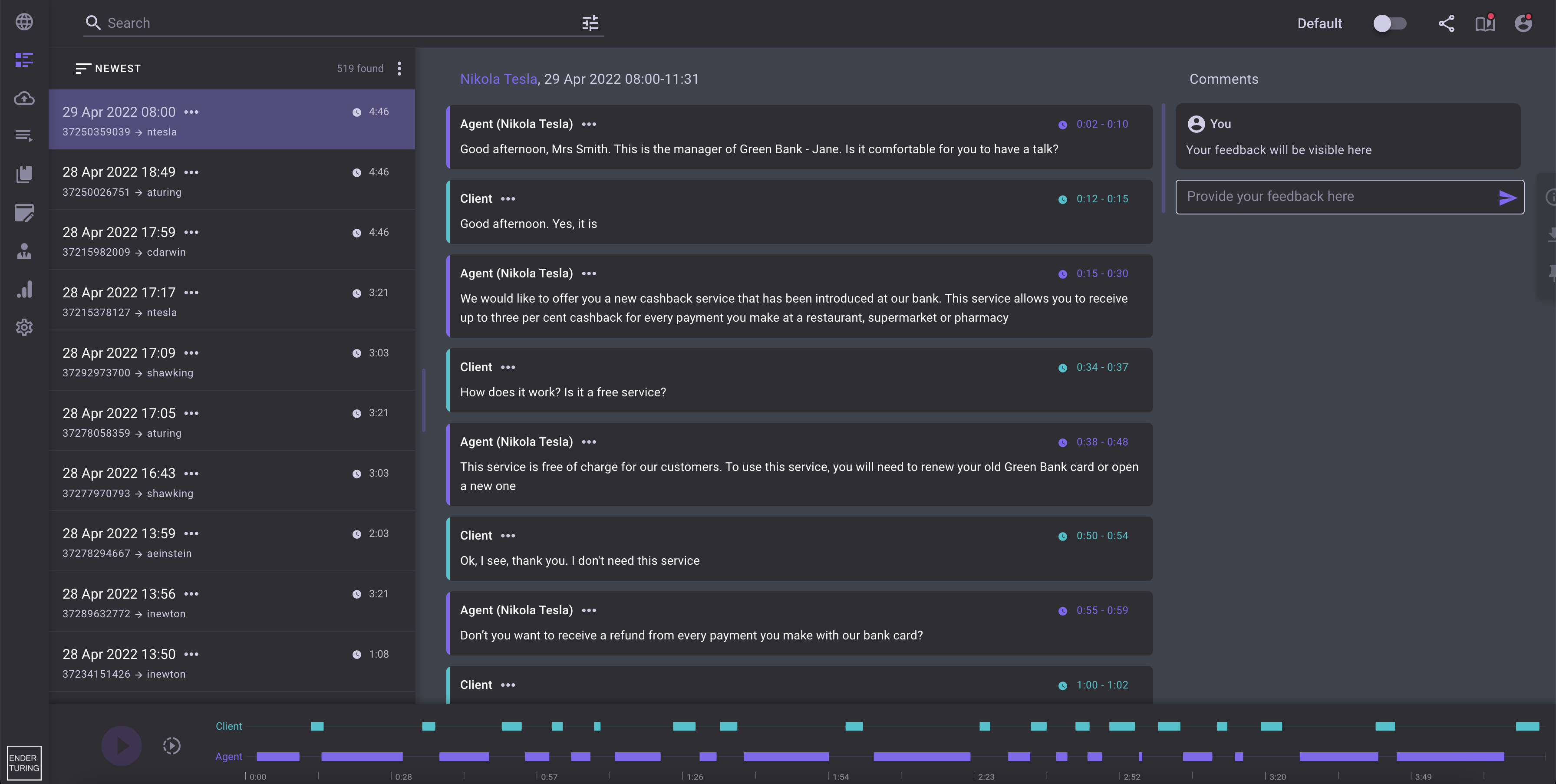Open the playlist lines sidebar icon
Screen dimensions: 1556x784
[x=24, y=136]
